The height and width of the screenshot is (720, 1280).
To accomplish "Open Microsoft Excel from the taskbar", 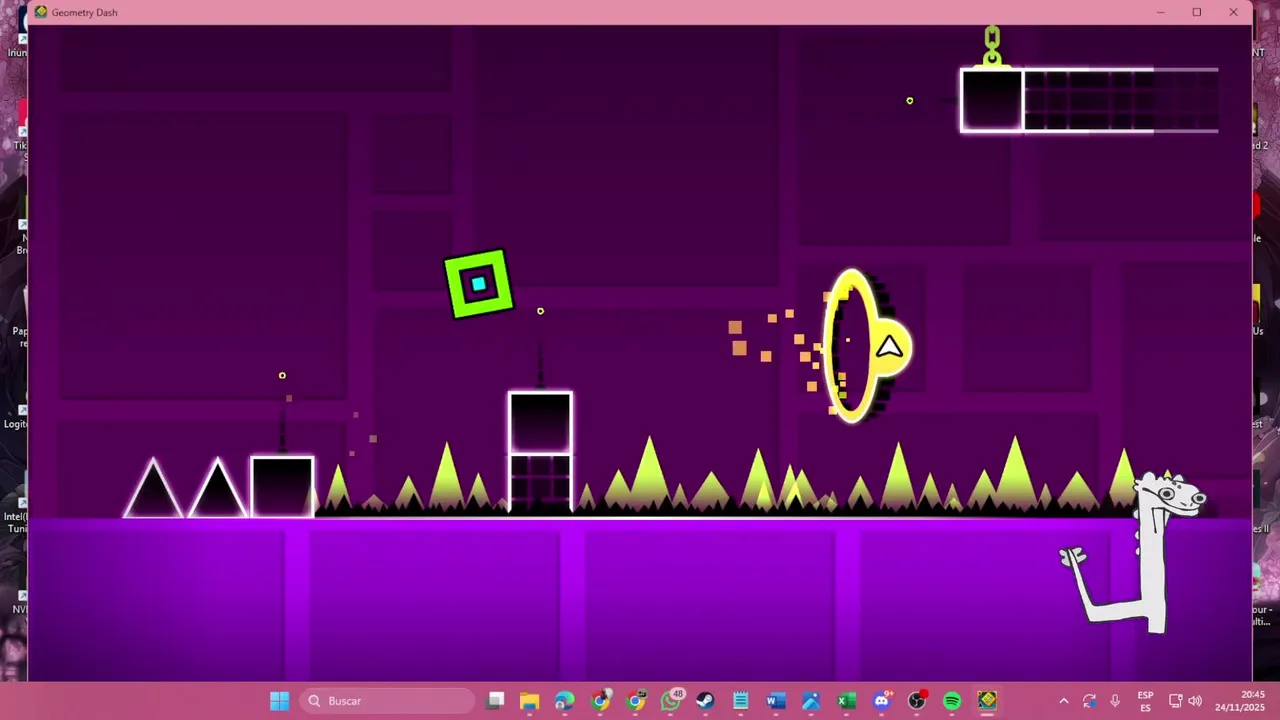I will pos(846,701).
